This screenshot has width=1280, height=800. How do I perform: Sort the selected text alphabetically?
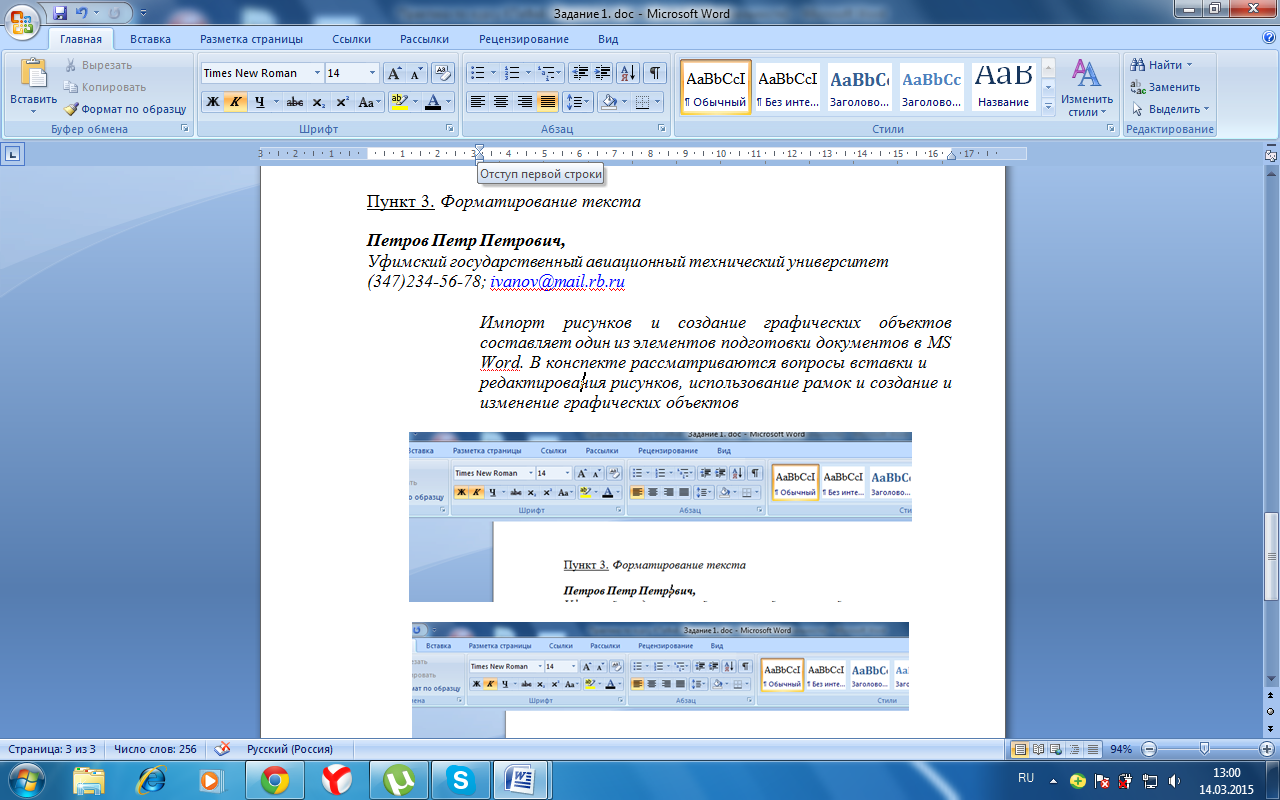[628, 73]
